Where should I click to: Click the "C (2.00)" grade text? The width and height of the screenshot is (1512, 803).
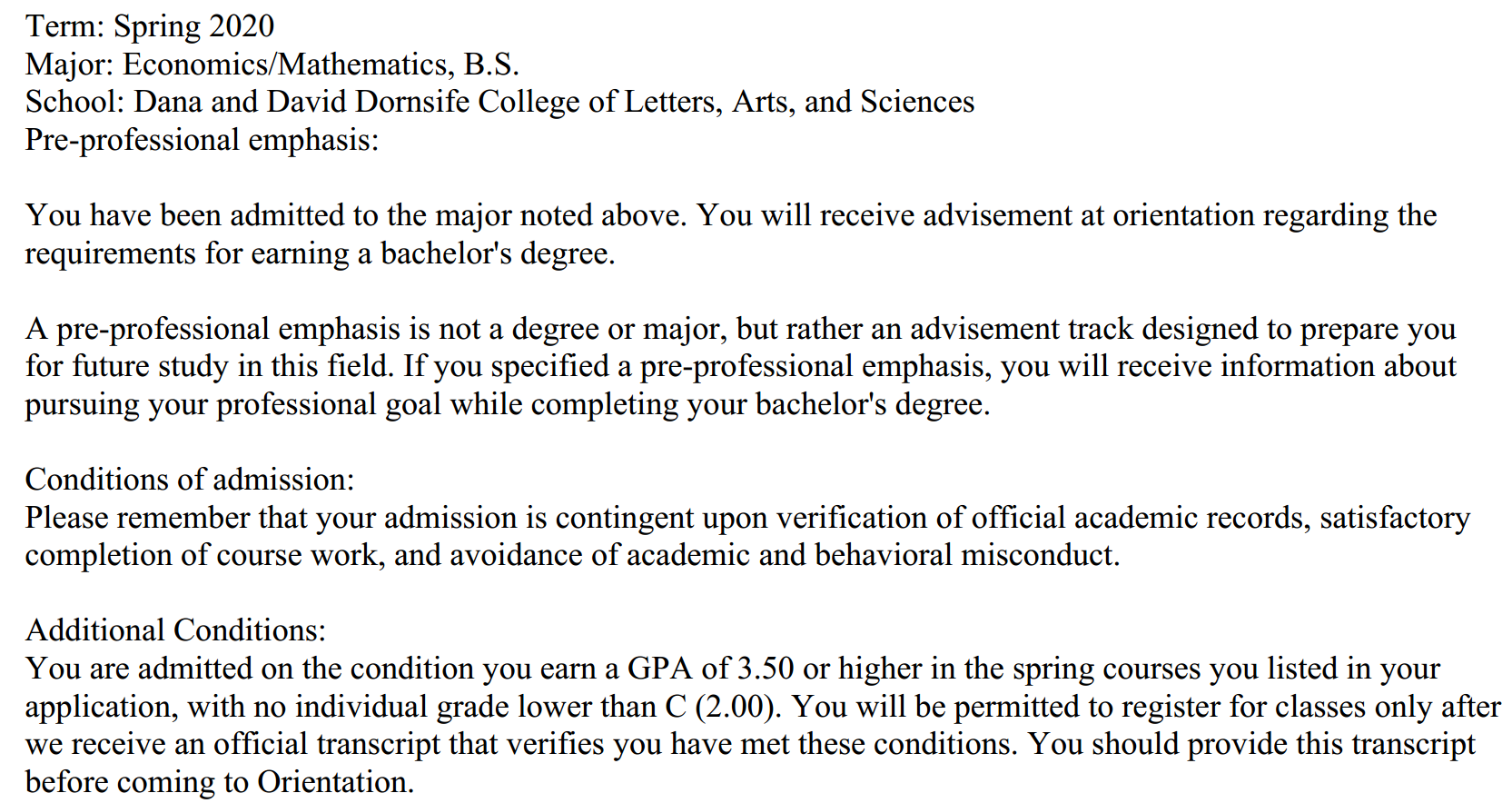coord(721,707)
